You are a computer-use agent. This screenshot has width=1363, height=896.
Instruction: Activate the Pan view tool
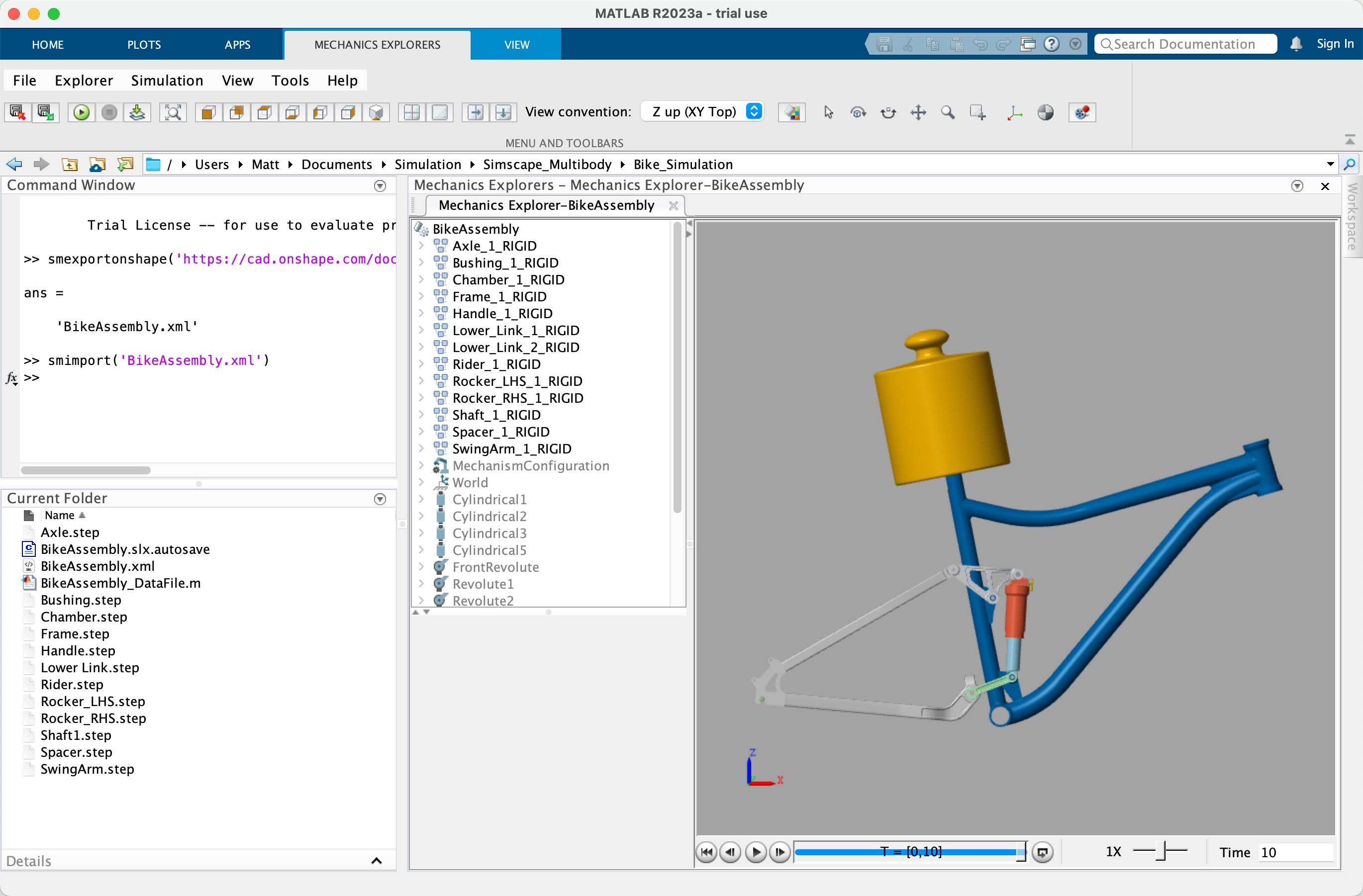[x=918, y=112]
